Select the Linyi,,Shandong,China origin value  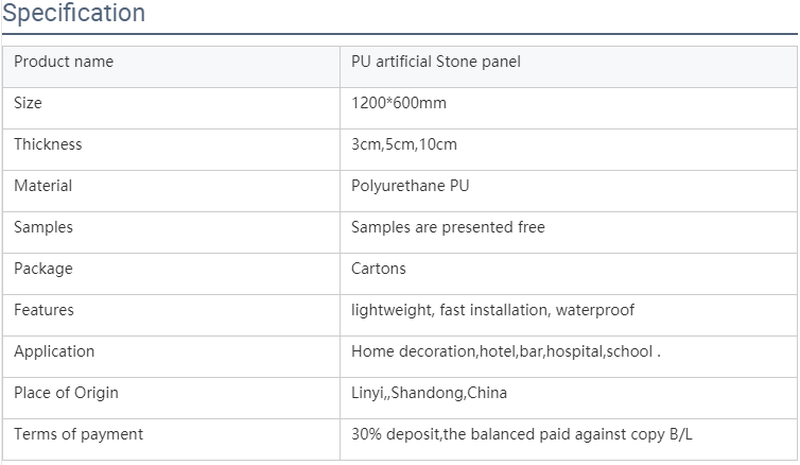click(x=429, y=393)
